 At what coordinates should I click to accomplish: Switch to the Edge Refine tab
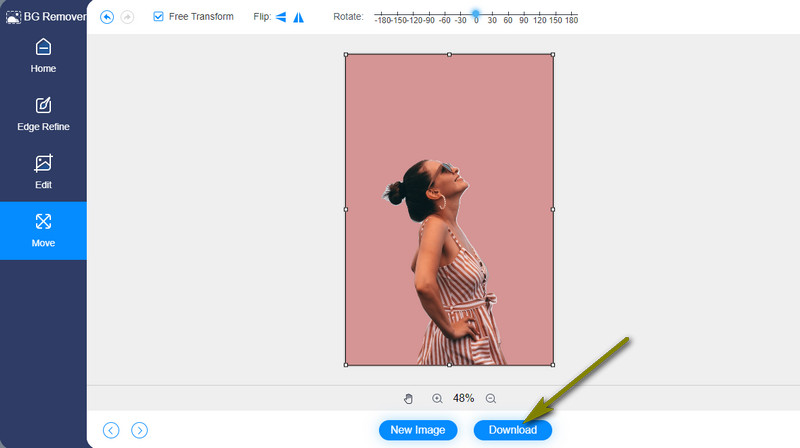[x=43, y=114]
